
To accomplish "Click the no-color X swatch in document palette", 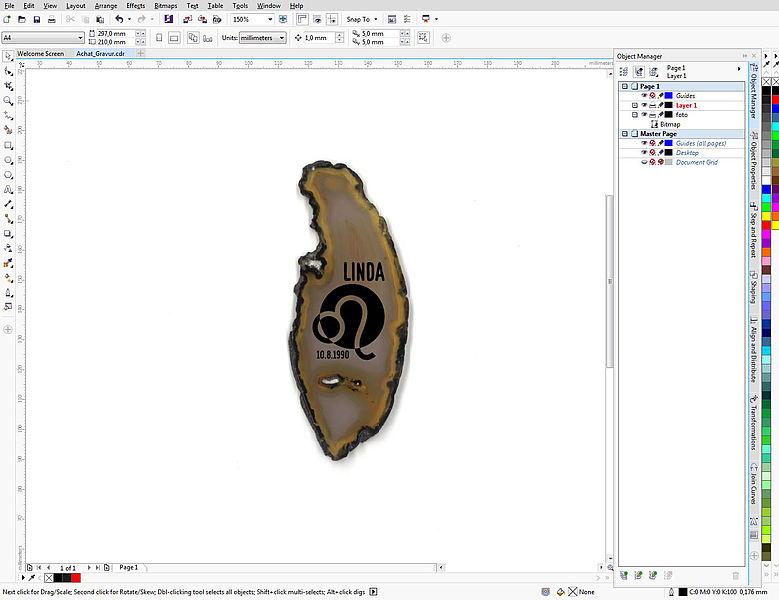I will tap(49, 578).
